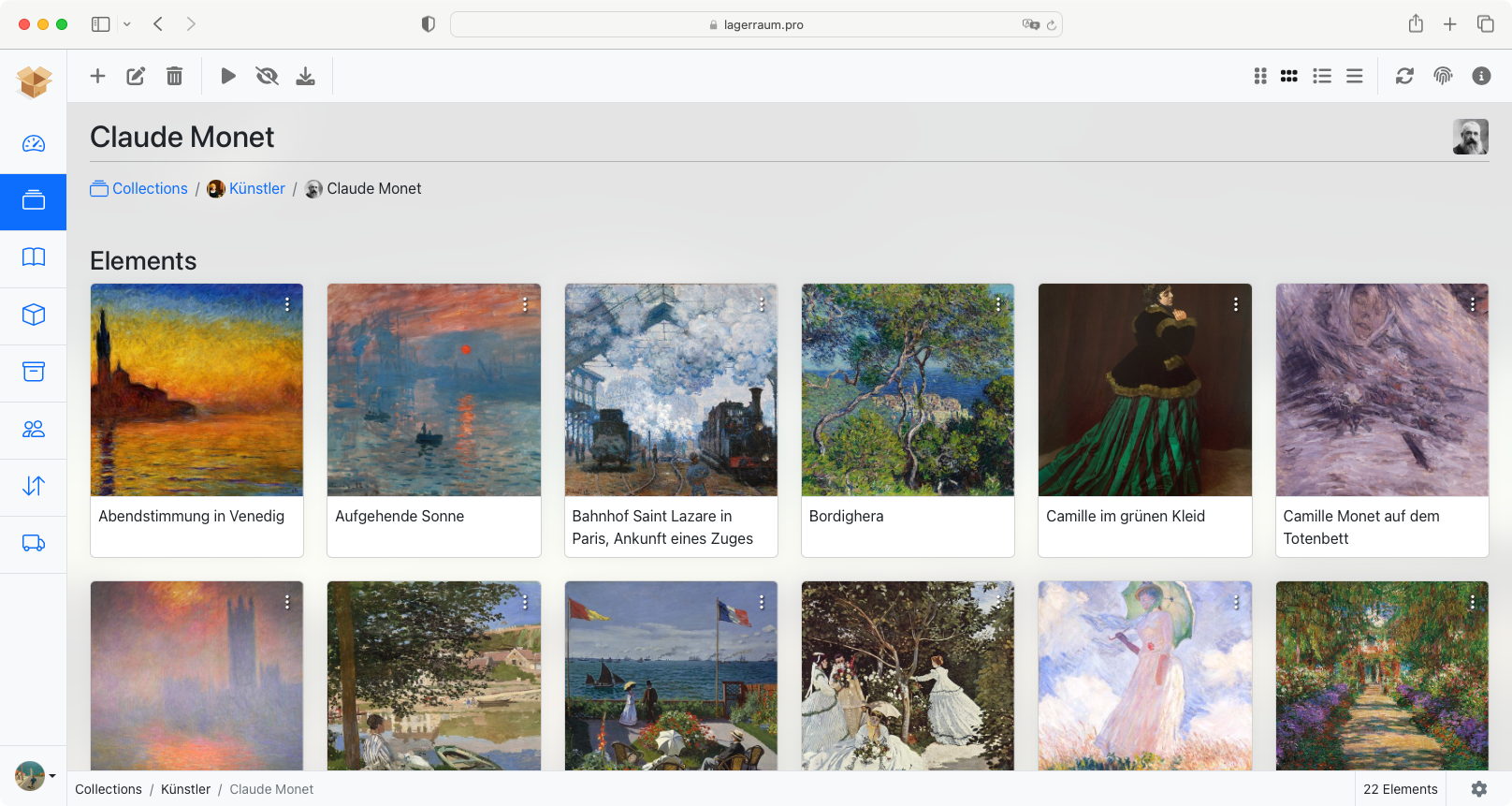This screenshot has height=806, width=1512.
Task: Click the trash delete icon
Action: pyautogui.click(x=174, y=76)
